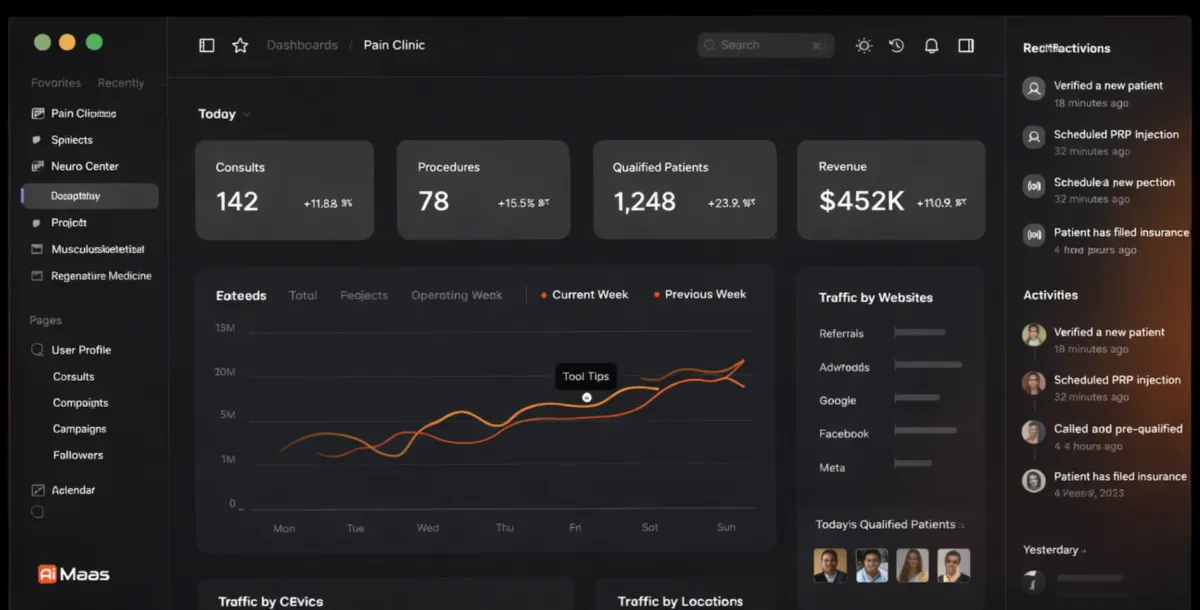Select the Total chart tab
1200x610 pixels.
click(x=303, y=295)
